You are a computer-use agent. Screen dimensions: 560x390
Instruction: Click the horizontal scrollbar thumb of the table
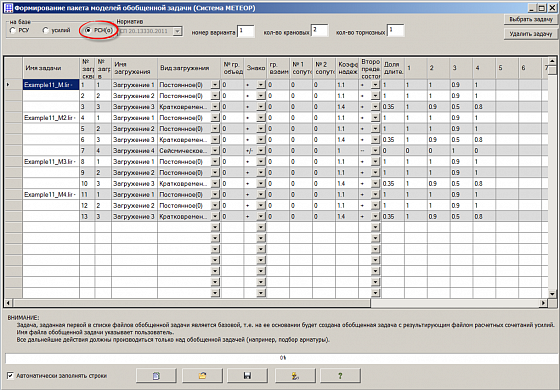tap(191, 303)
